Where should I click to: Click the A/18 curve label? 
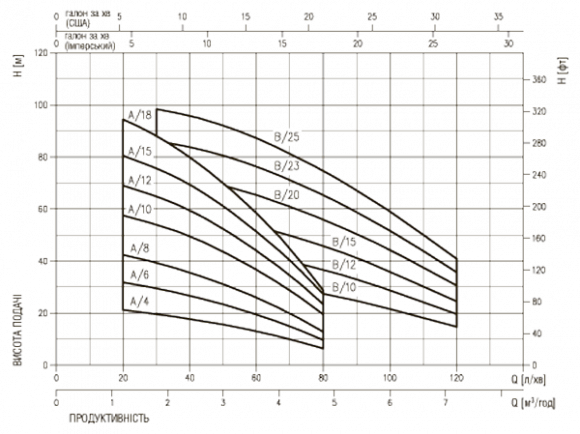click(x=140, y=115)
